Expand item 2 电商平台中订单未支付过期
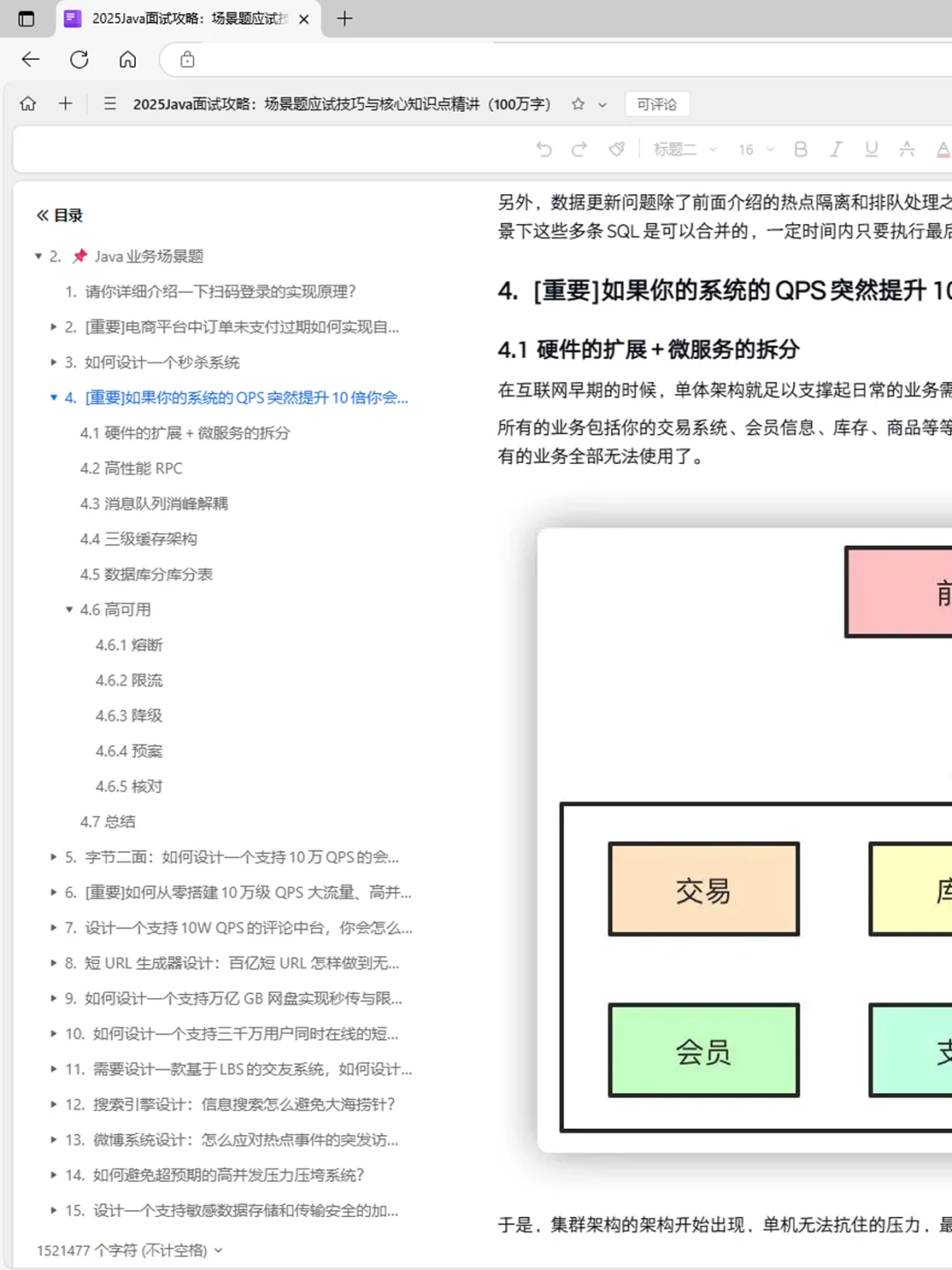Viewport: 952px width, 1270px height. tap(54, 326)
